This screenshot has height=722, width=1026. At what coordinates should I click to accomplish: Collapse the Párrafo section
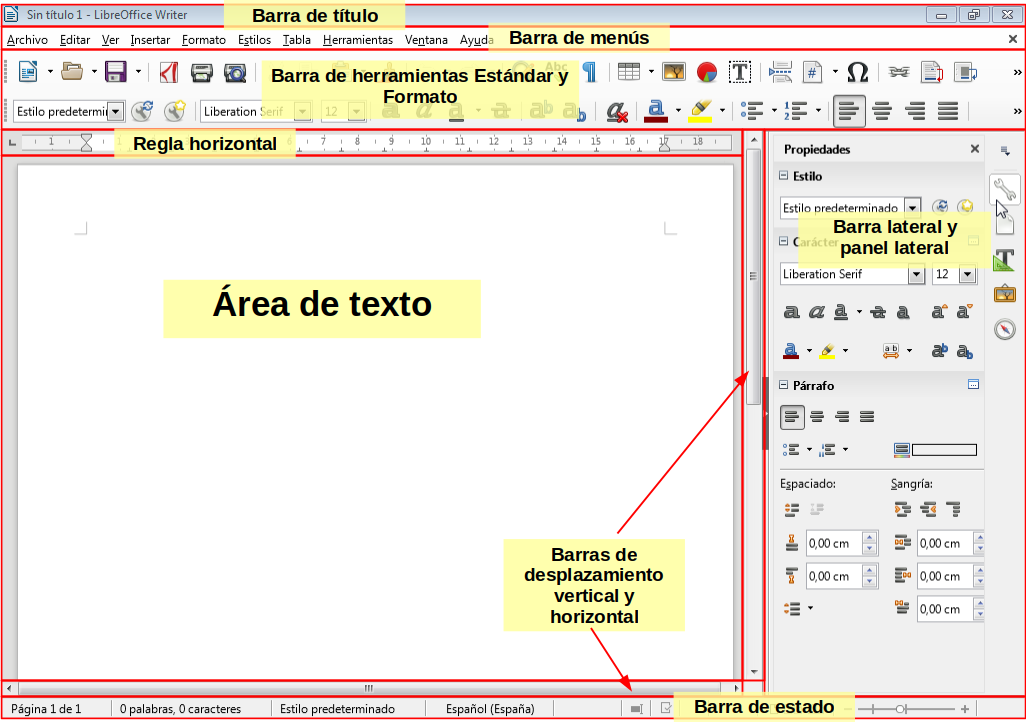(781, 385)
